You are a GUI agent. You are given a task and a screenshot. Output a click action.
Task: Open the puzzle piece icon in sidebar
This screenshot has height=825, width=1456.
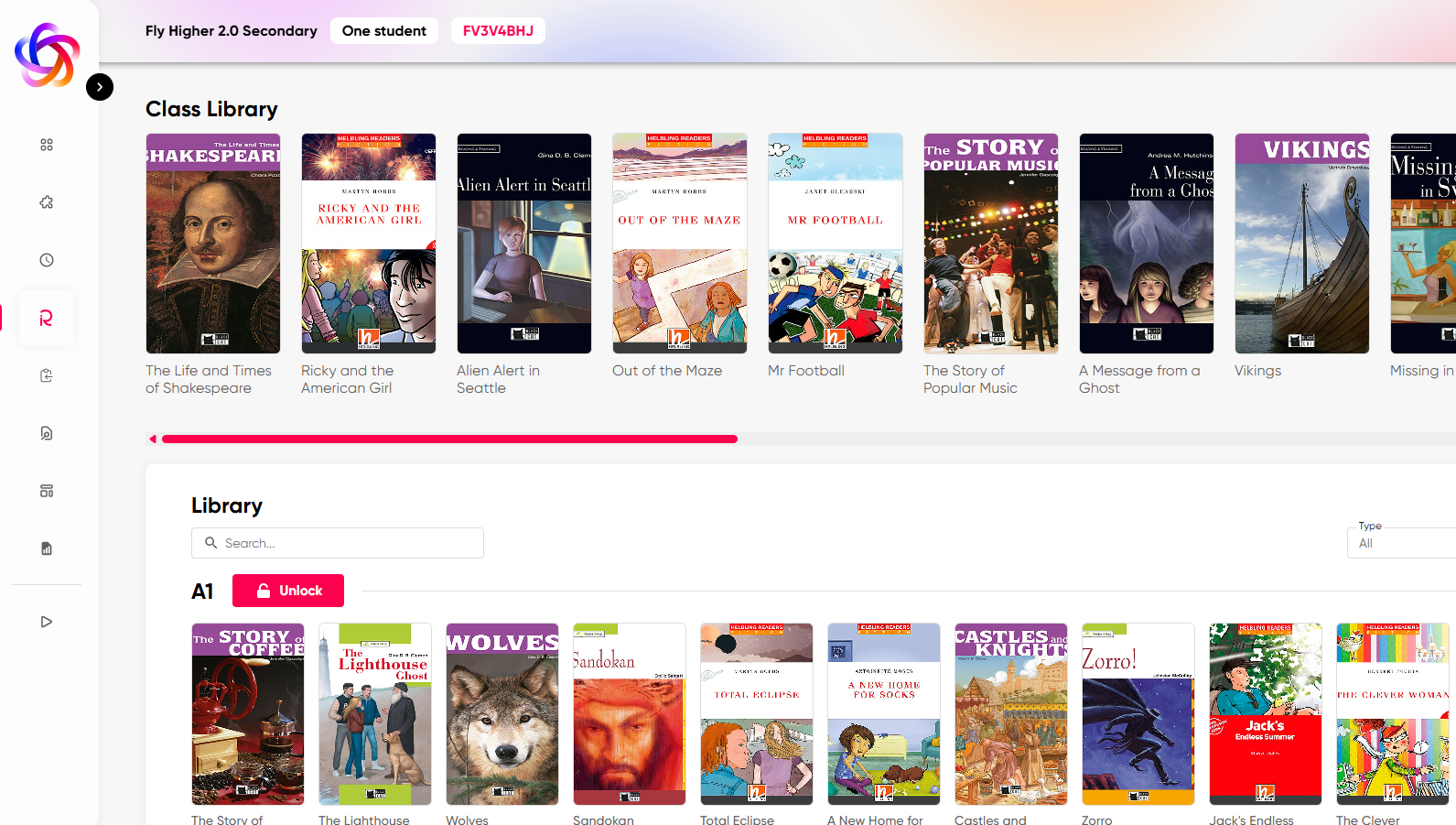click(47, 202)
